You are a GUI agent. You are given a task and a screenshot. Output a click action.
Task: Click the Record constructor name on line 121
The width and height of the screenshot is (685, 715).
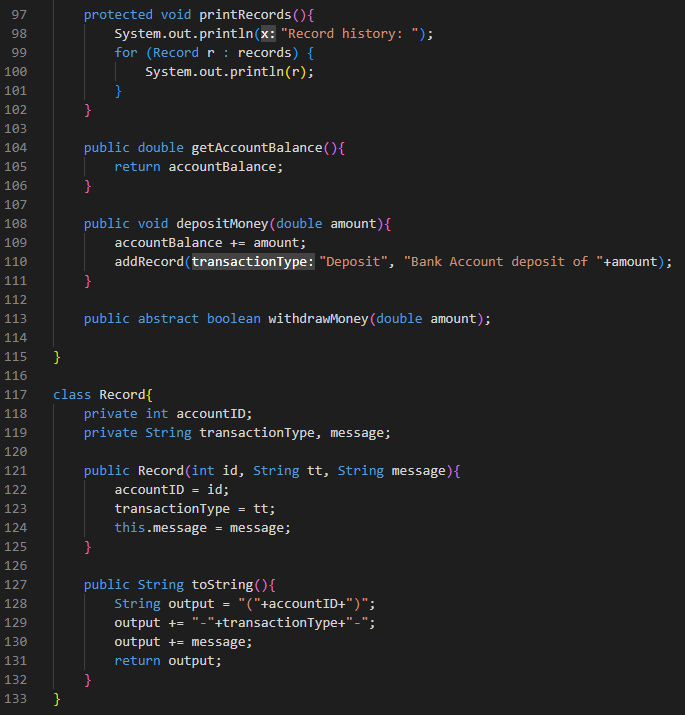tap(161, 471)
